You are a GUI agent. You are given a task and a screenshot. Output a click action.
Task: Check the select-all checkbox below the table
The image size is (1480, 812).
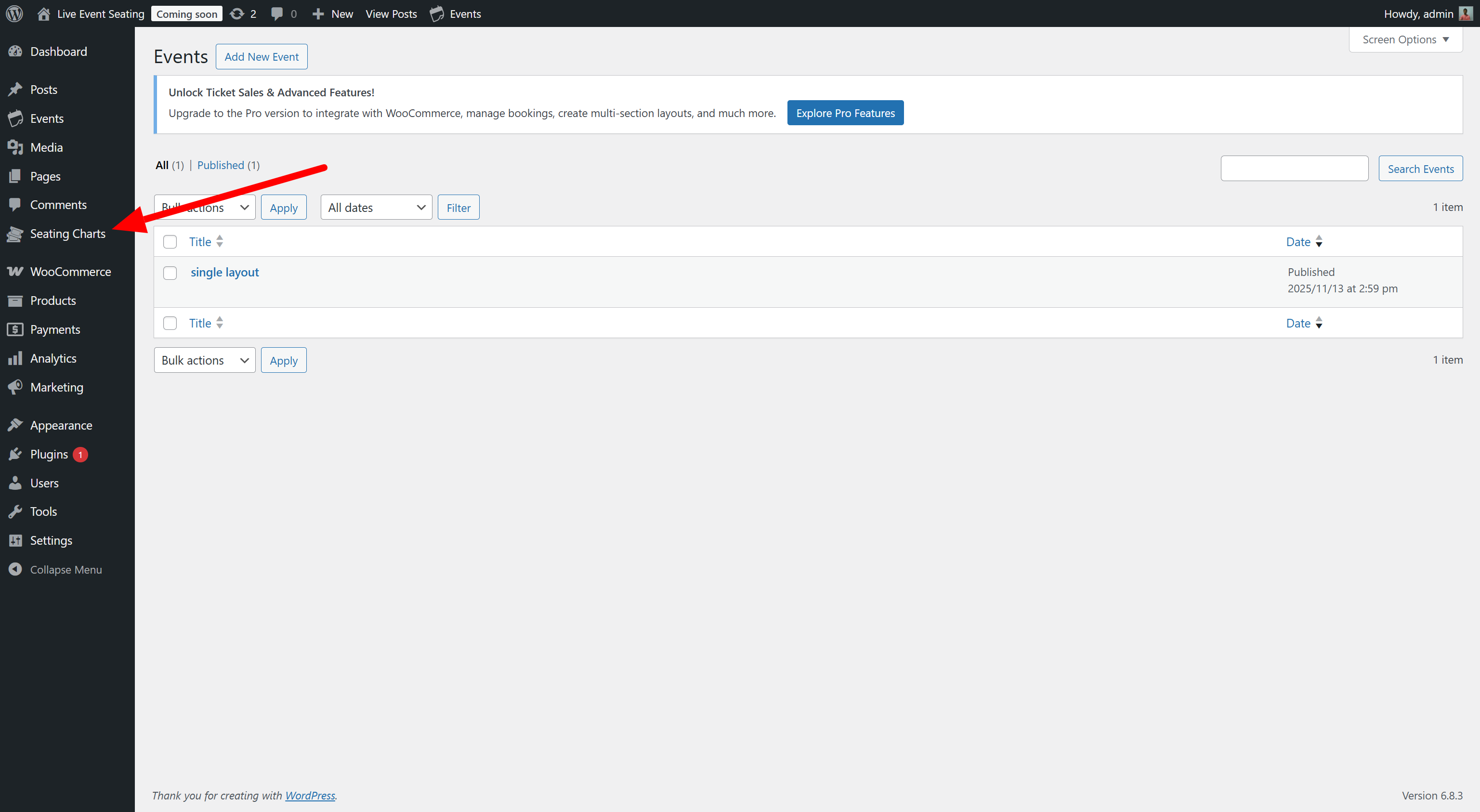click(x=170, y=323)
